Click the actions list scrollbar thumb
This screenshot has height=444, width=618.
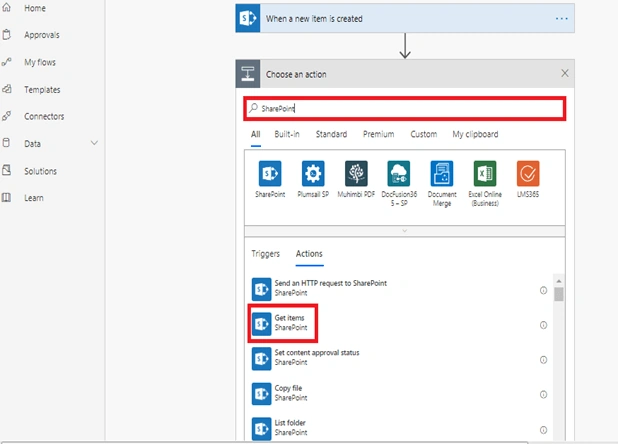558,294
